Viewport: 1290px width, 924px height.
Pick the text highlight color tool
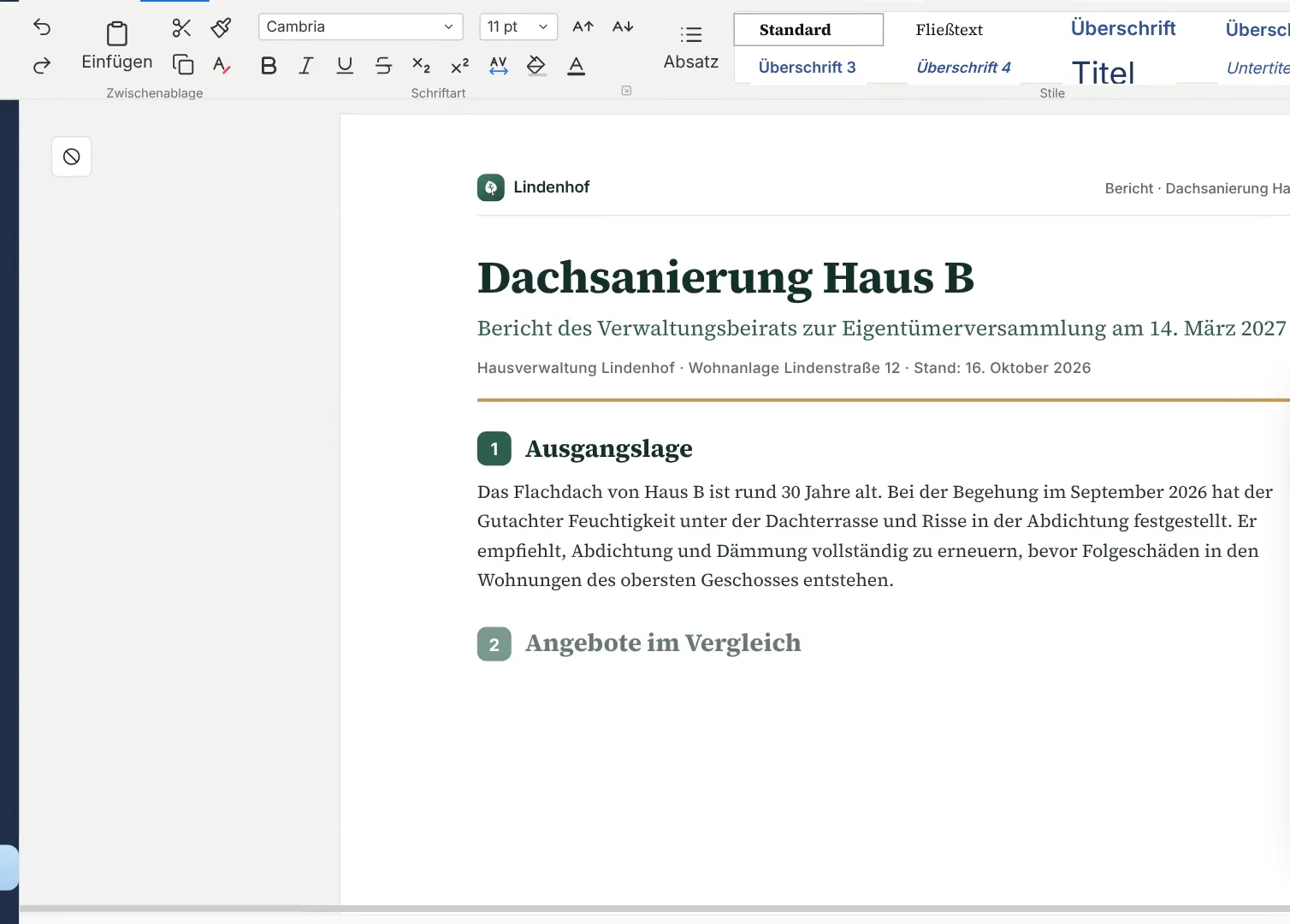(536, 65)
